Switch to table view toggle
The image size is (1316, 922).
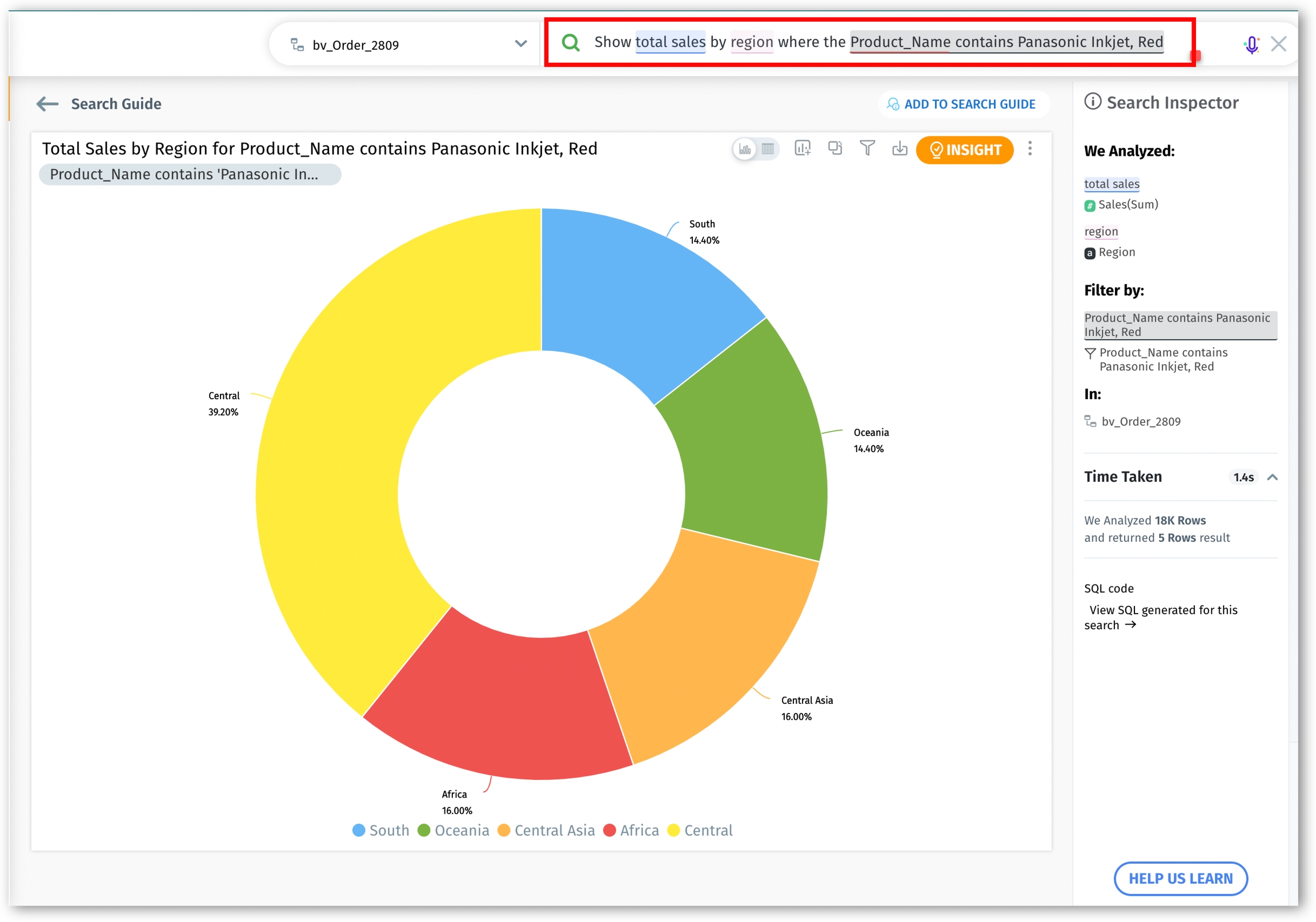pos(768,150)
